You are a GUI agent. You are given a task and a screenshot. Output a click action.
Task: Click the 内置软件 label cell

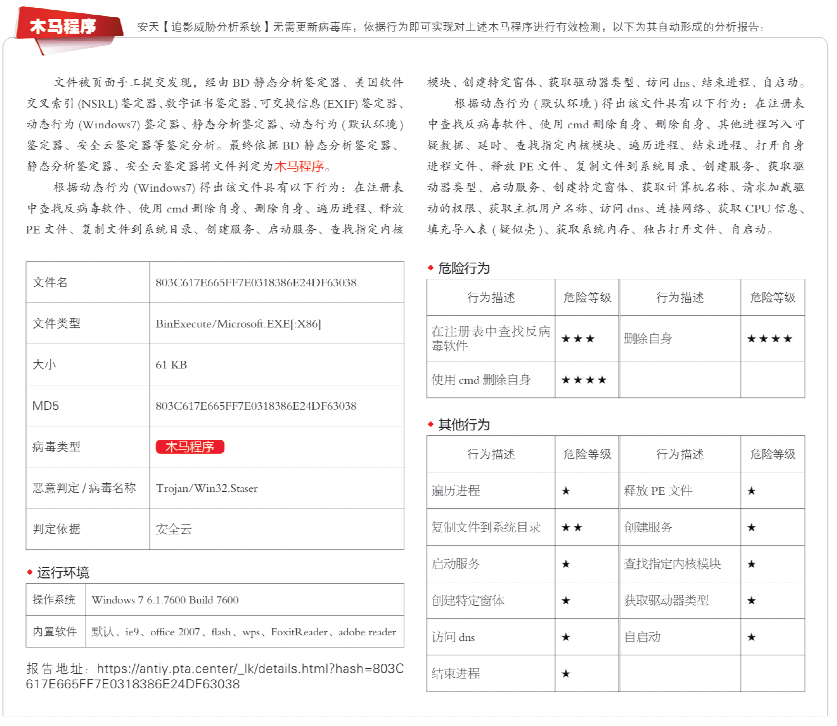click(55, 632)
